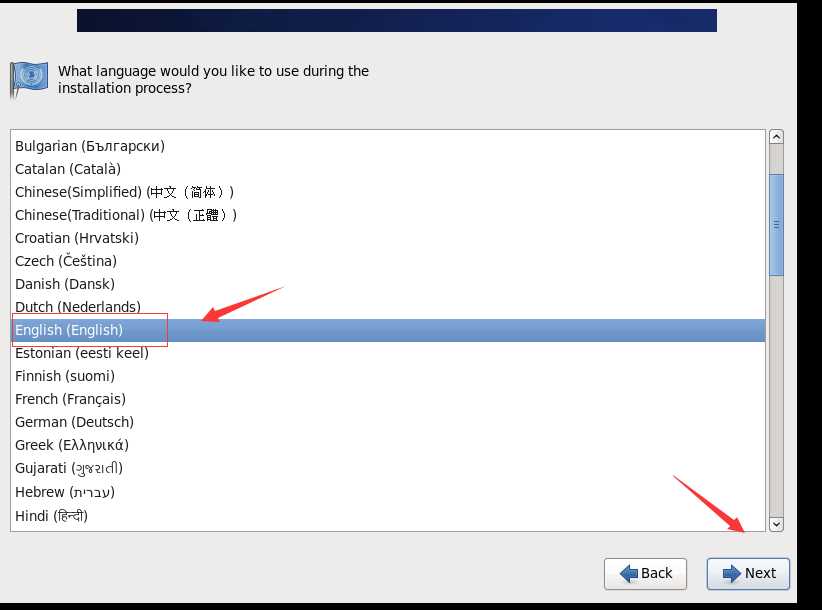
Task: Click the Next button
Action: 748,574
